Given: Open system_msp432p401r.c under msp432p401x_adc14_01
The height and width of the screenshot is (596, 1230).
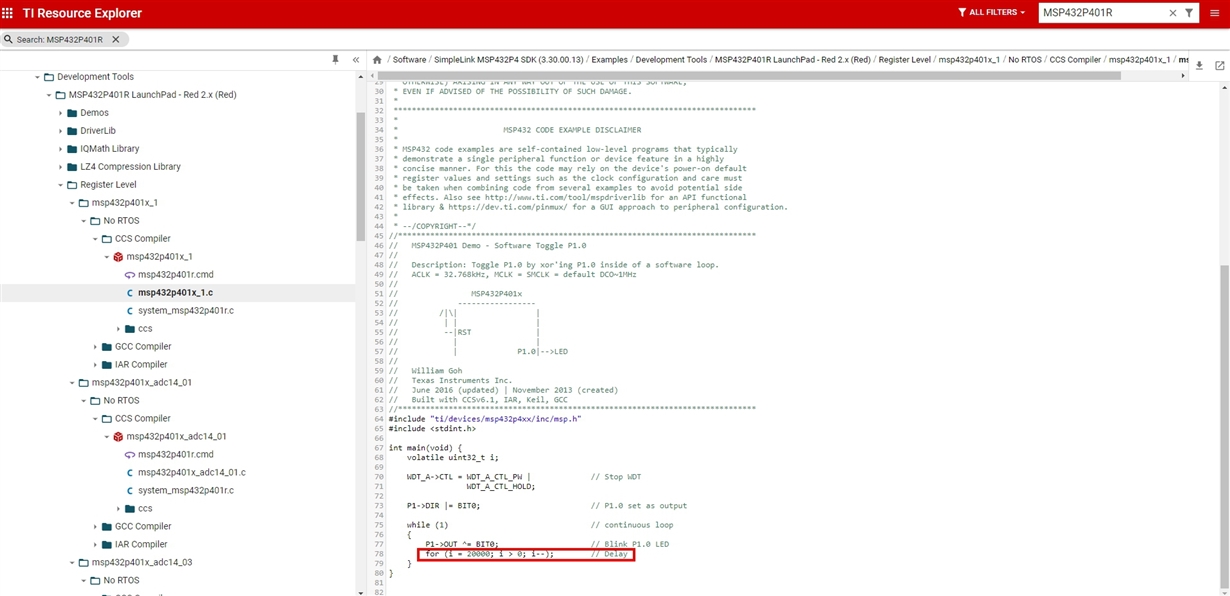Looking at the screenshot, I should (185, 491).
